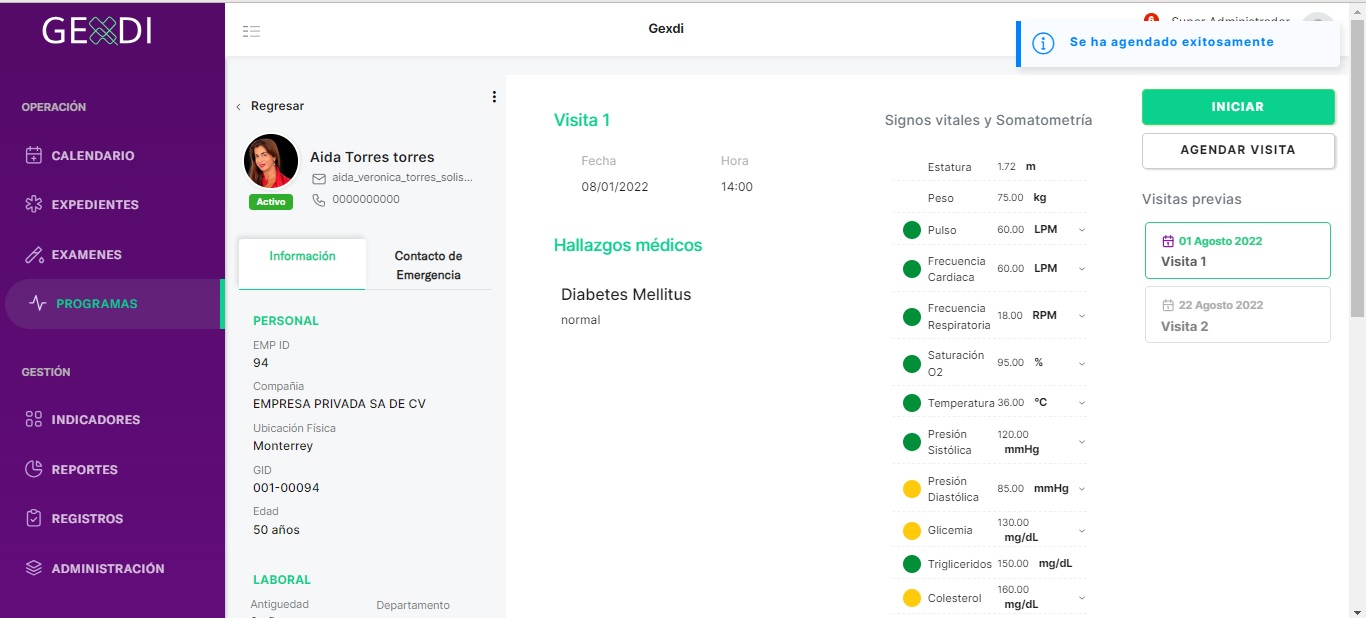
Task: Expand the Glicemia row chevron
Action: click(1081, 530)
